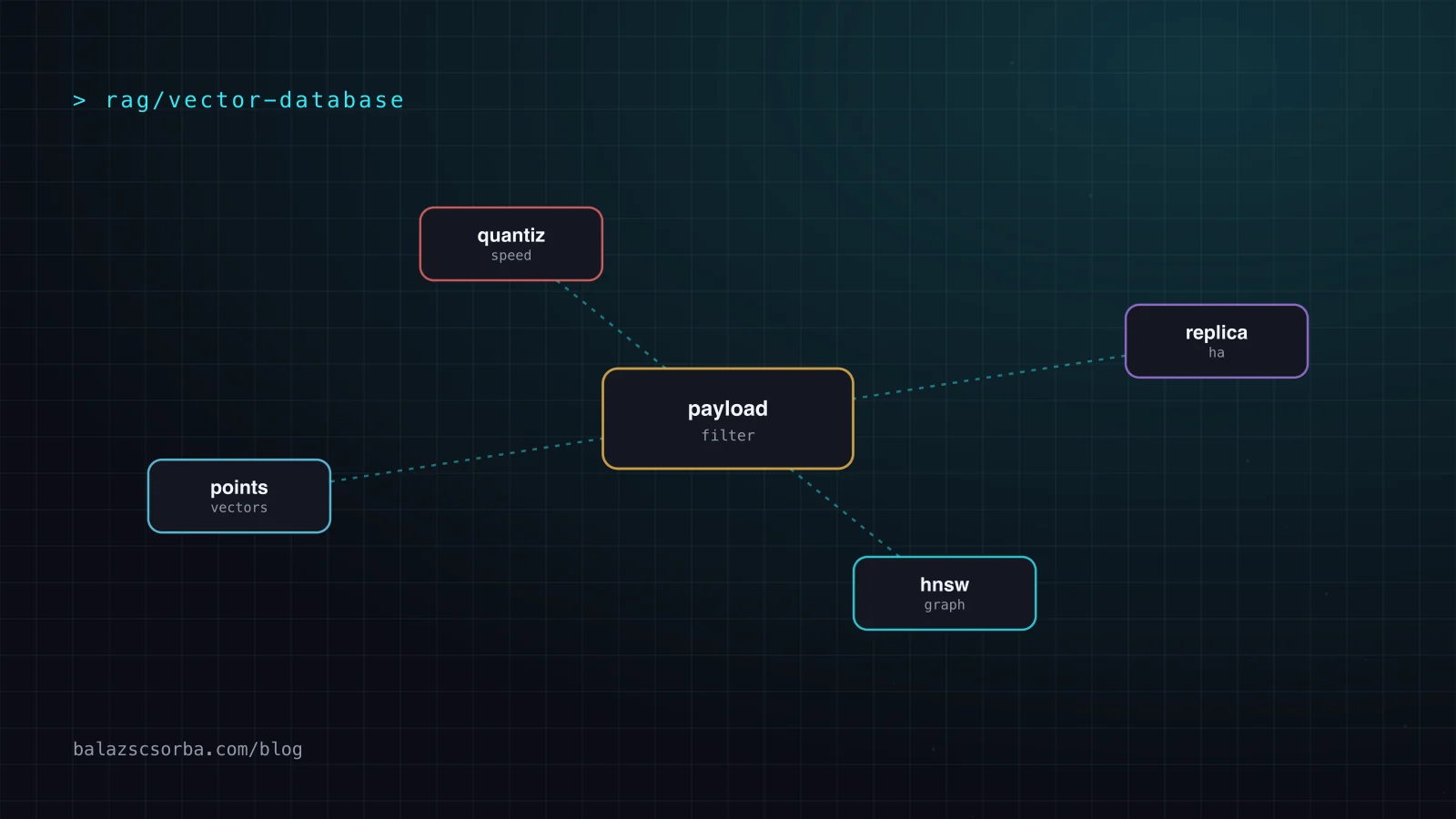Click 'vector-database' in the heading path
The height and width of the screenshot is (819, 1456).
[286, 100]
